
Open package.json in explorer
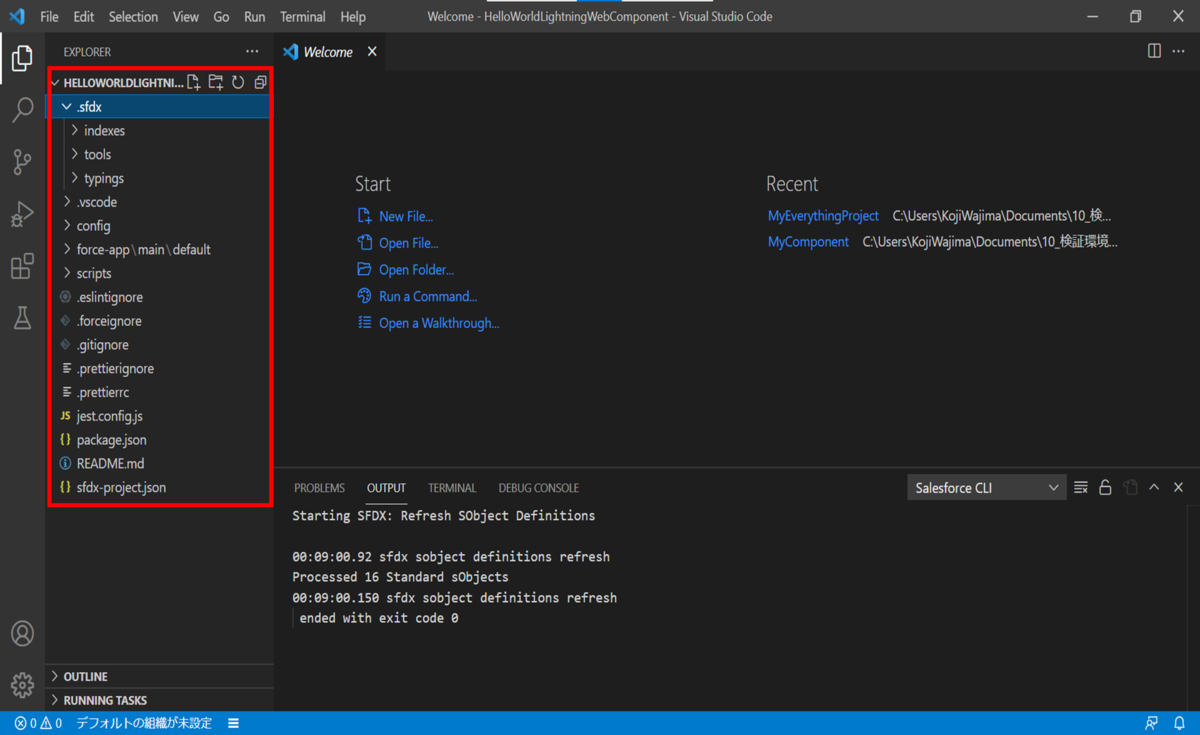click(159, 440)
